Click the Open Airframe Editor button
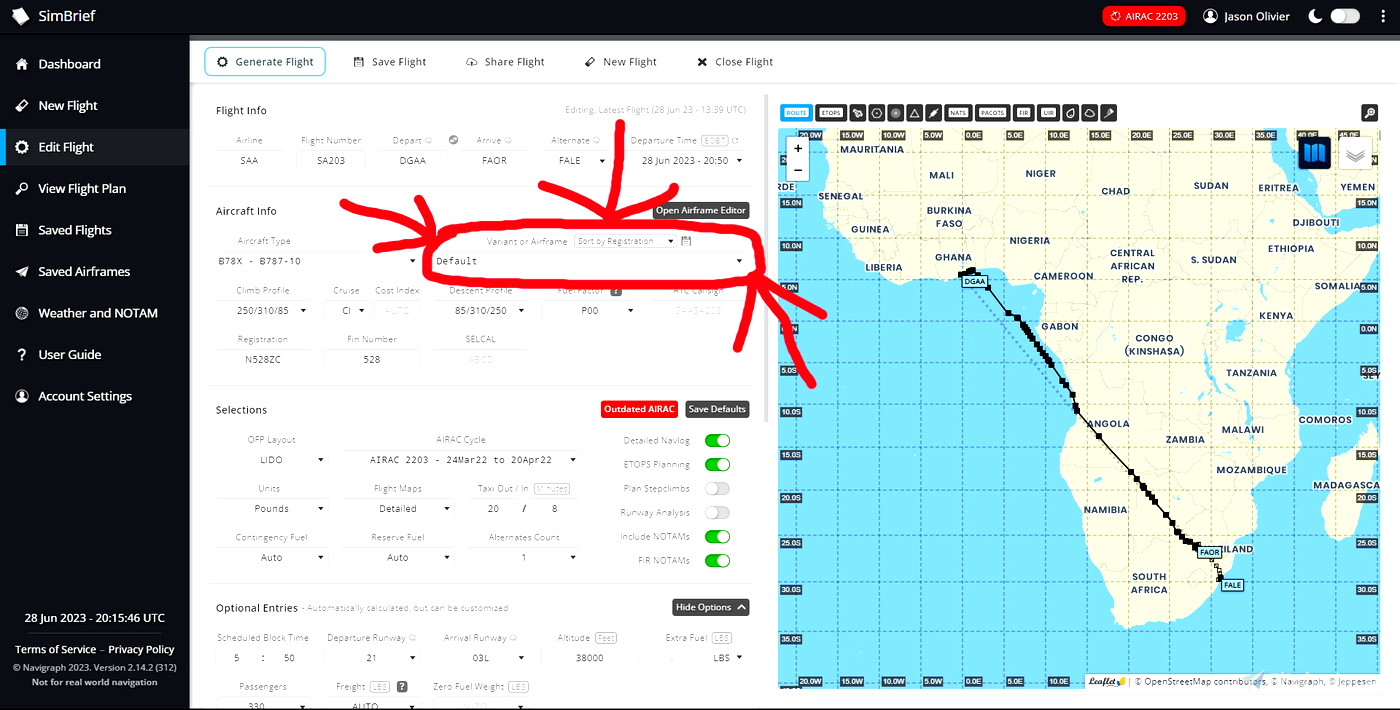1400x710 pixels. [x=701, y=210]
